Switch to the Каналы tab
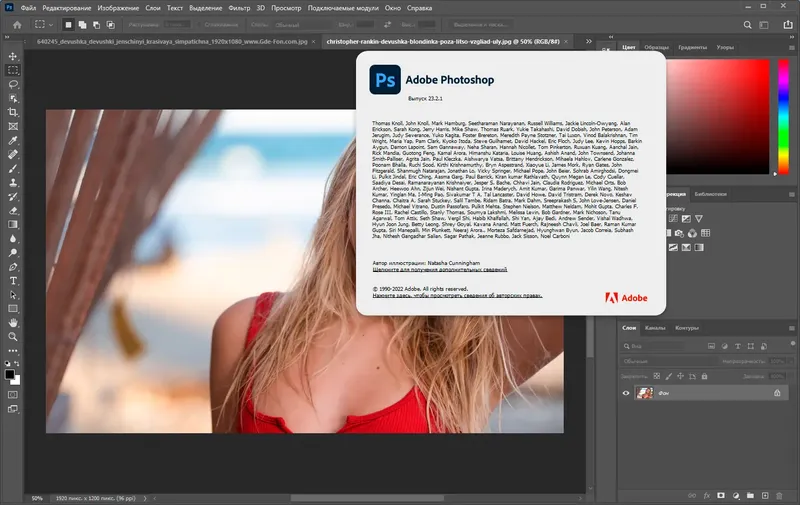 click(x=655, y=328)
